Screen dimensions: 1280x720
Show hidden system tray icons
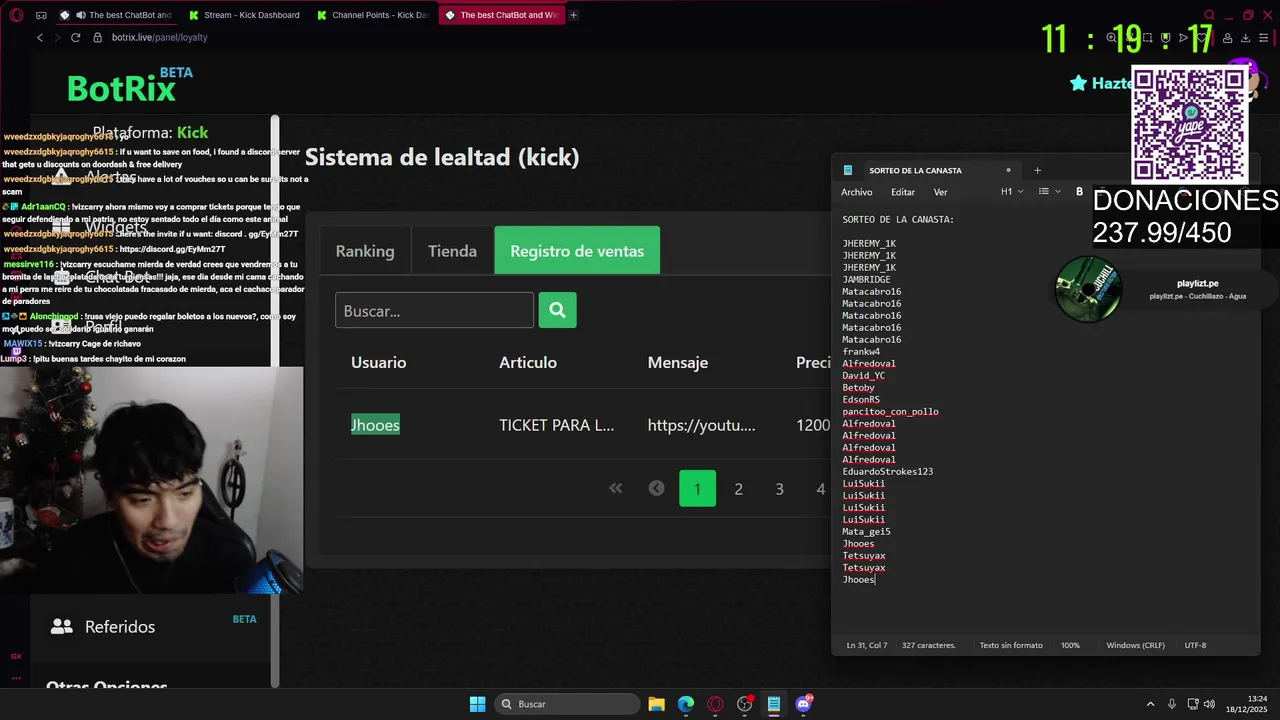point(1150,704)
